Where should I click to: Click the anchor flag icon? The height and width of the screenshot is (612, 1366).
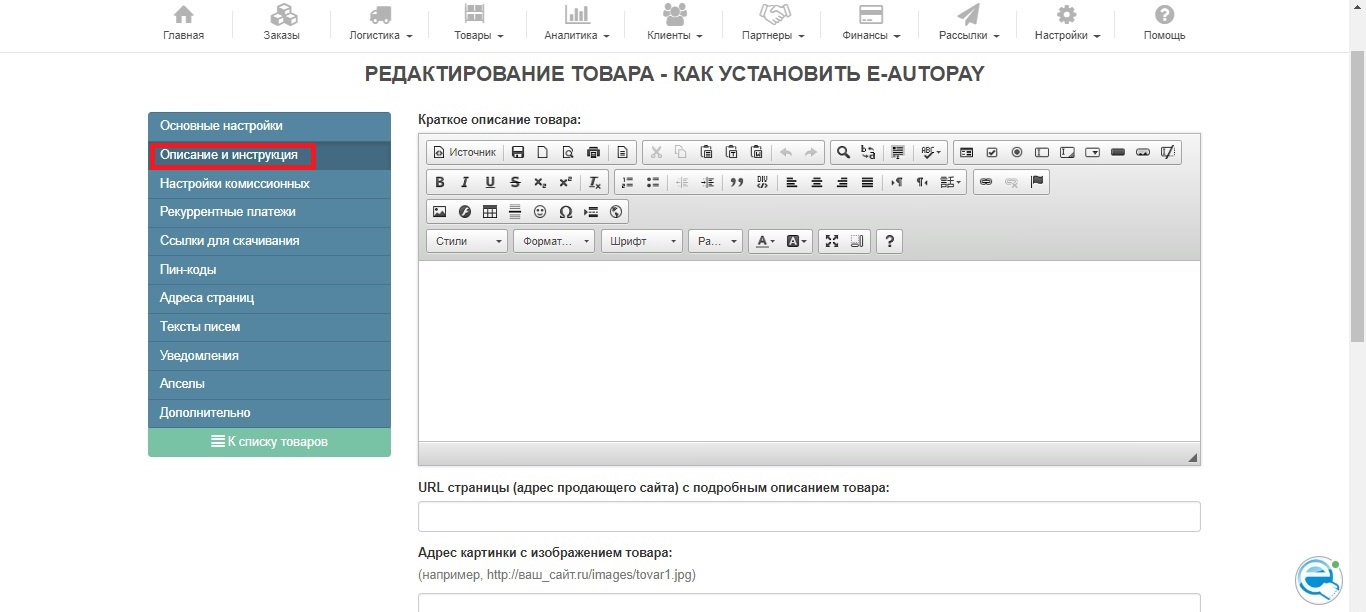click(1036, 182)
